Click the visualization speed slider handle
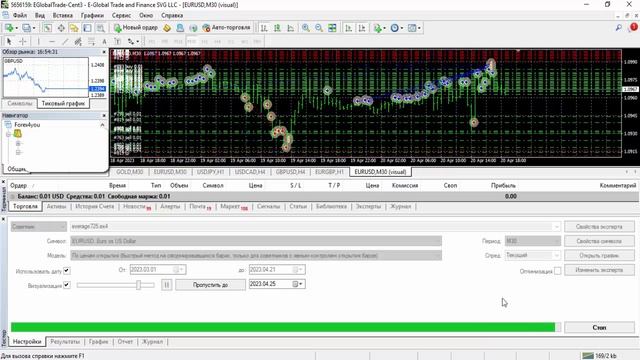 [139, 285]
